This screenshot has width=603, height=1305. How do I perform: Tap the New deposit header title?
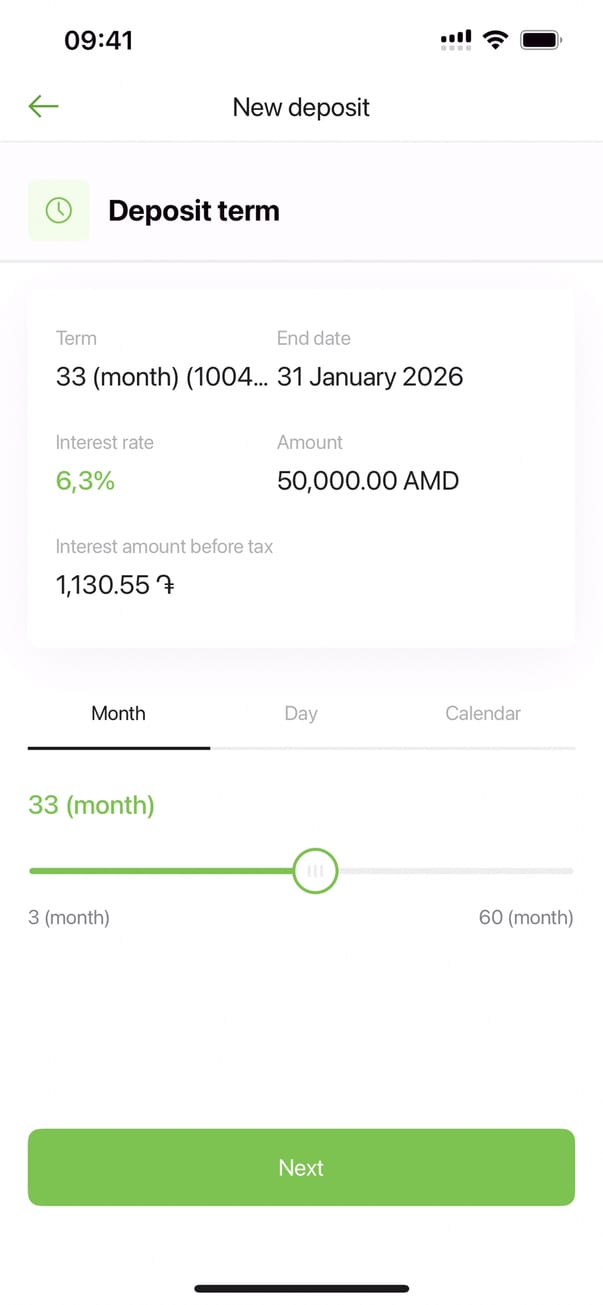pos(301,108)
